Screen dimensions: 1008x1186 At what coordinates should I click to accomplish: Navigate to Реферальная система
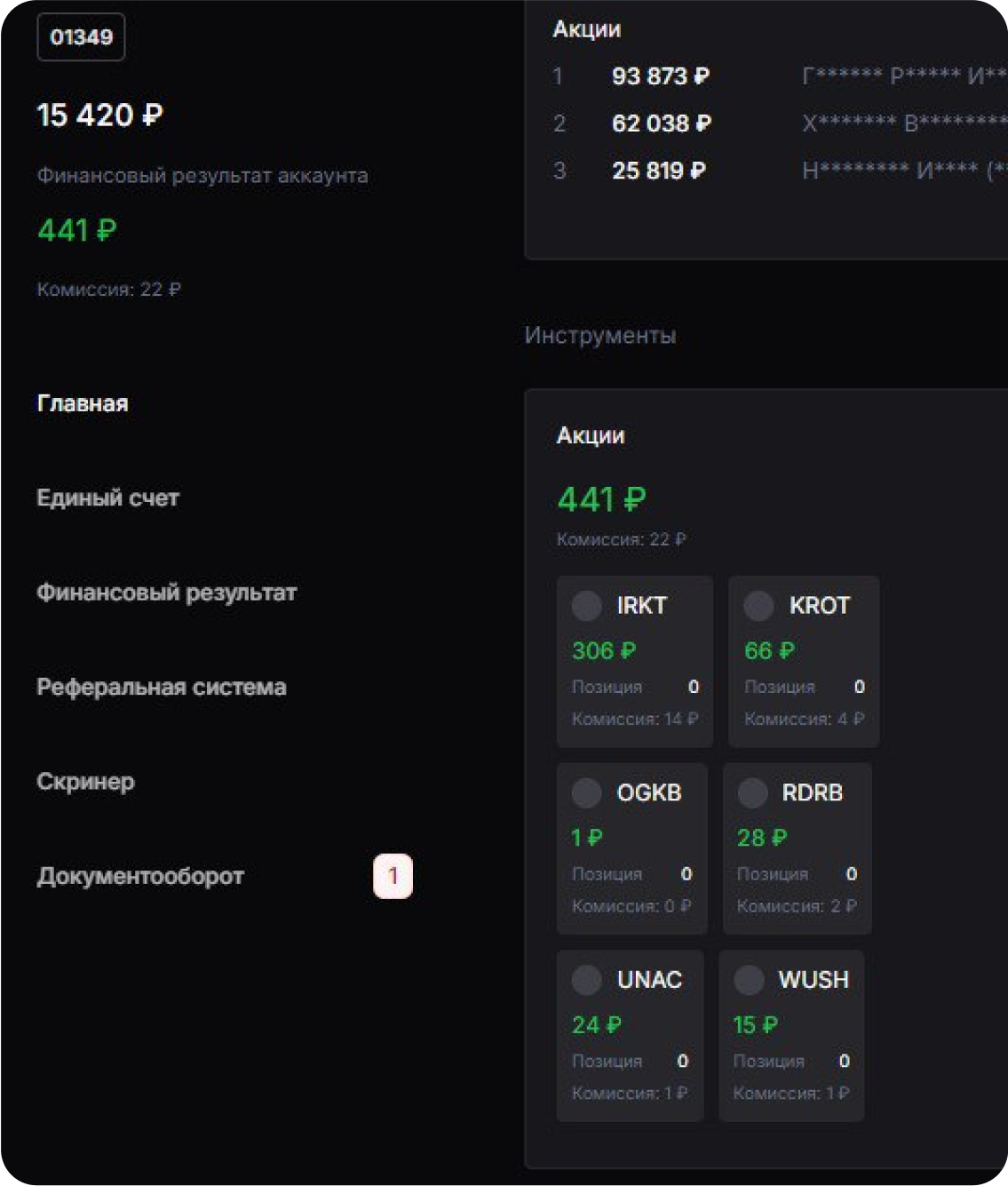point(161,688)
